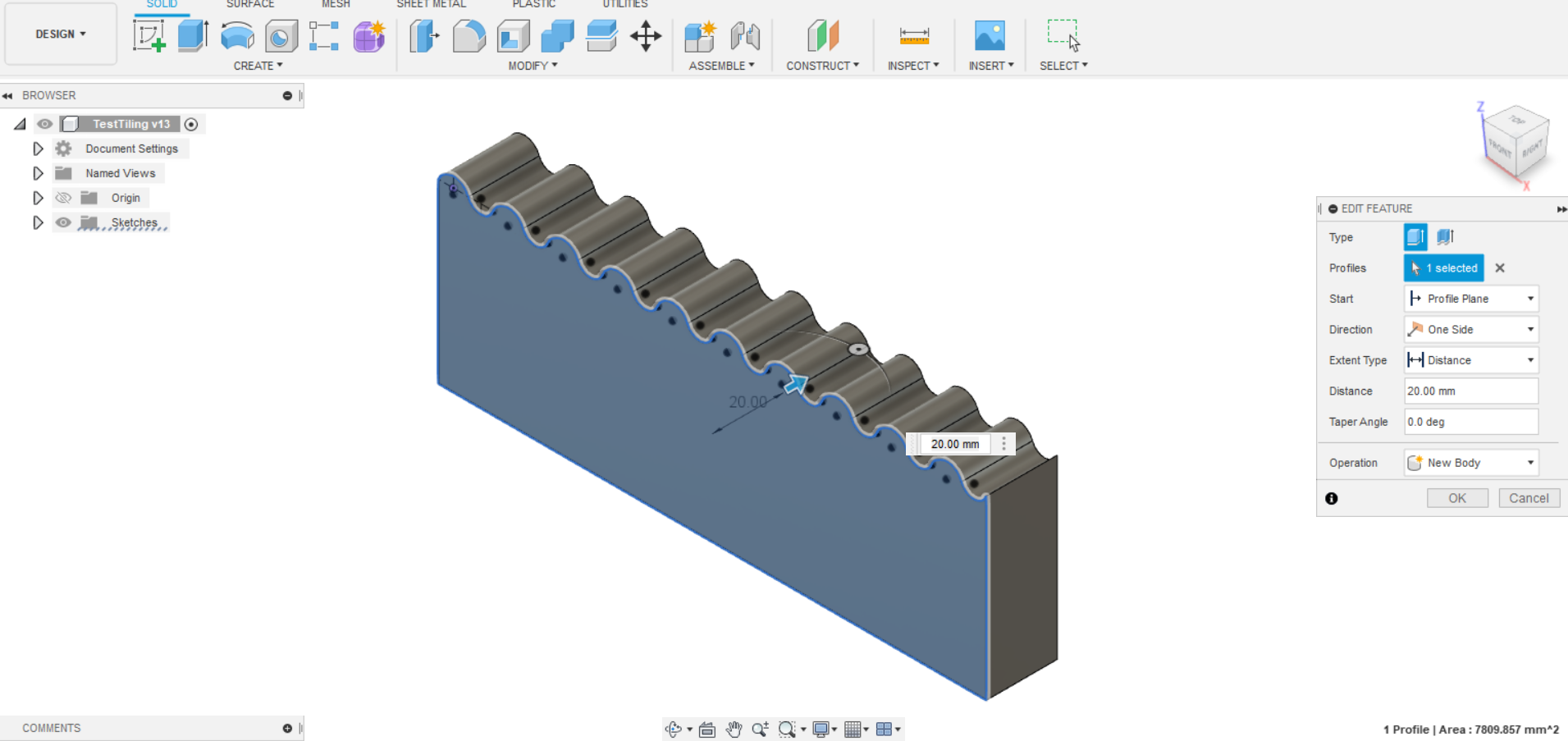Click OK in the Edit Feature dialog

(1457, 498)
